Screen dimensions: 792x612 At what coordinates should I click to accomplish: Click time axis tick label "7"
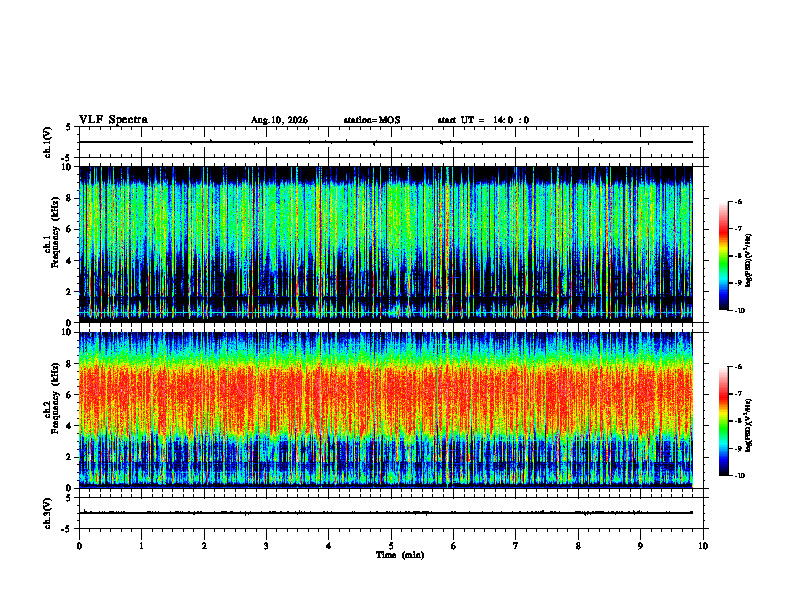(x=516, y=546)
